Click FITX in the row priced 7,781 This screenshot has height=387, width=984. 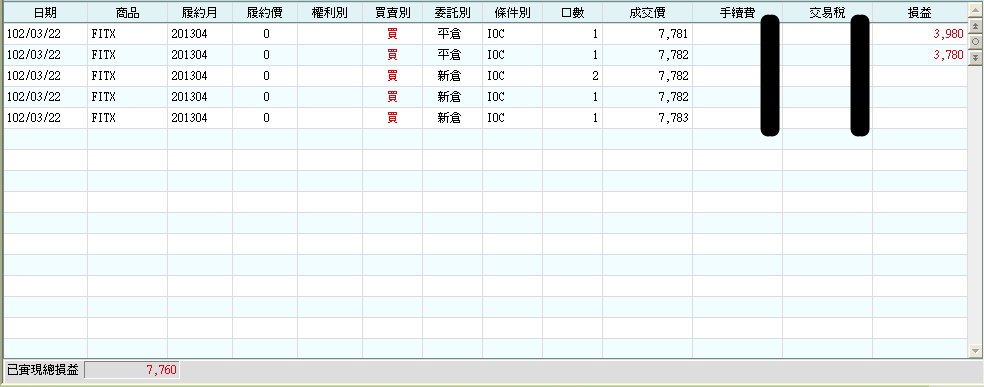coord(104,34)
